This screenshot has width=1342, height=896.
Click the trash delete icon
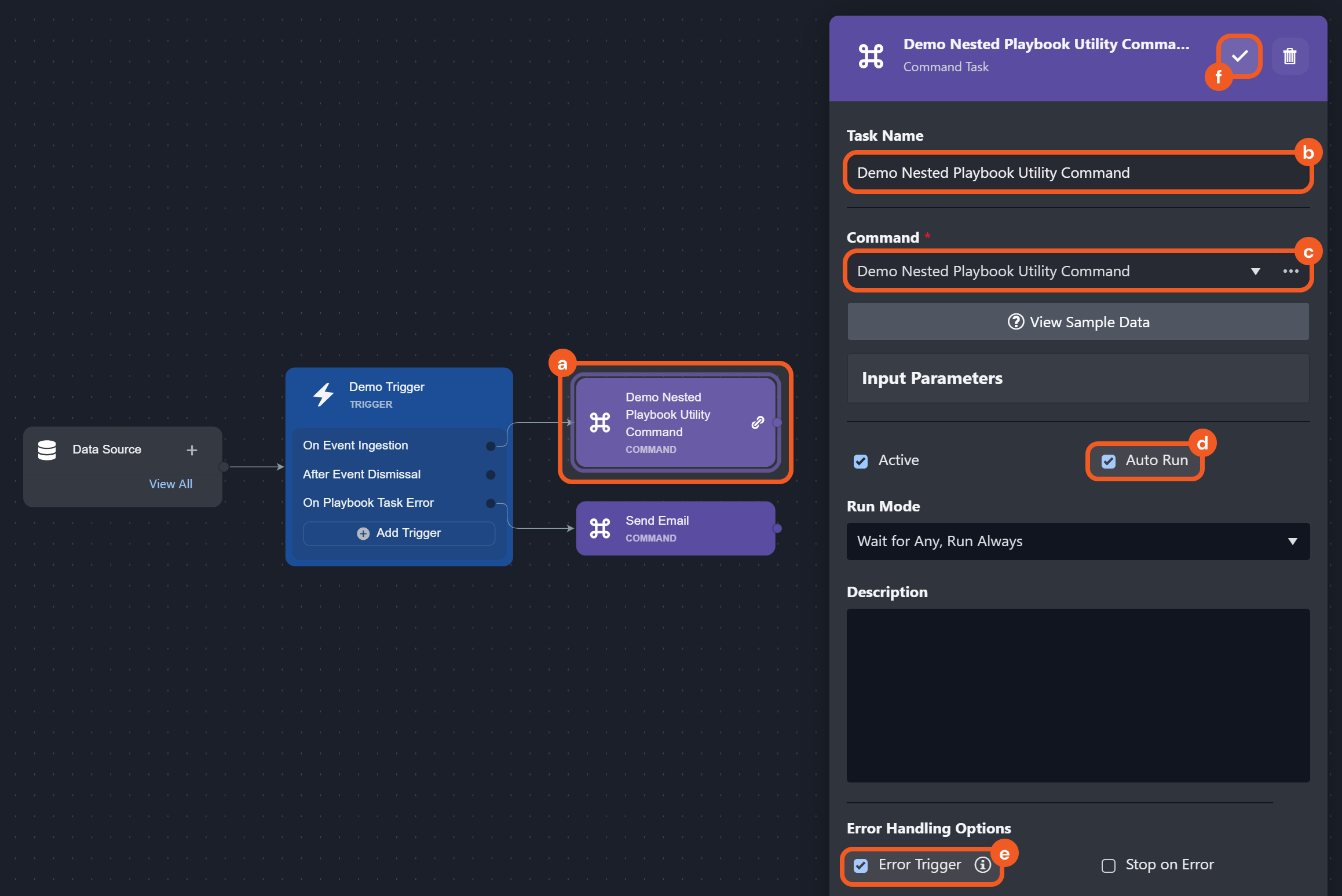pyautogui.click(x=1290, y=56)
